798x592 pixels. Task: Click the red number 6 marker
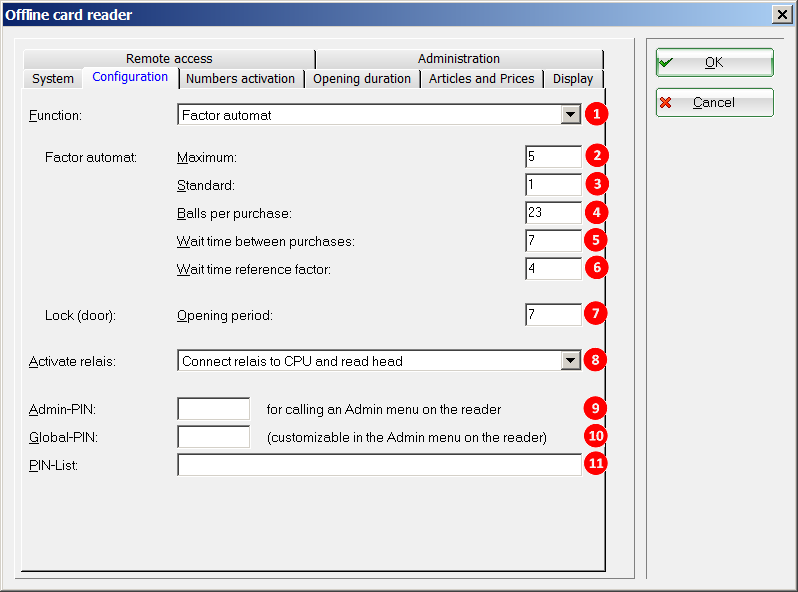pos(596,268)
